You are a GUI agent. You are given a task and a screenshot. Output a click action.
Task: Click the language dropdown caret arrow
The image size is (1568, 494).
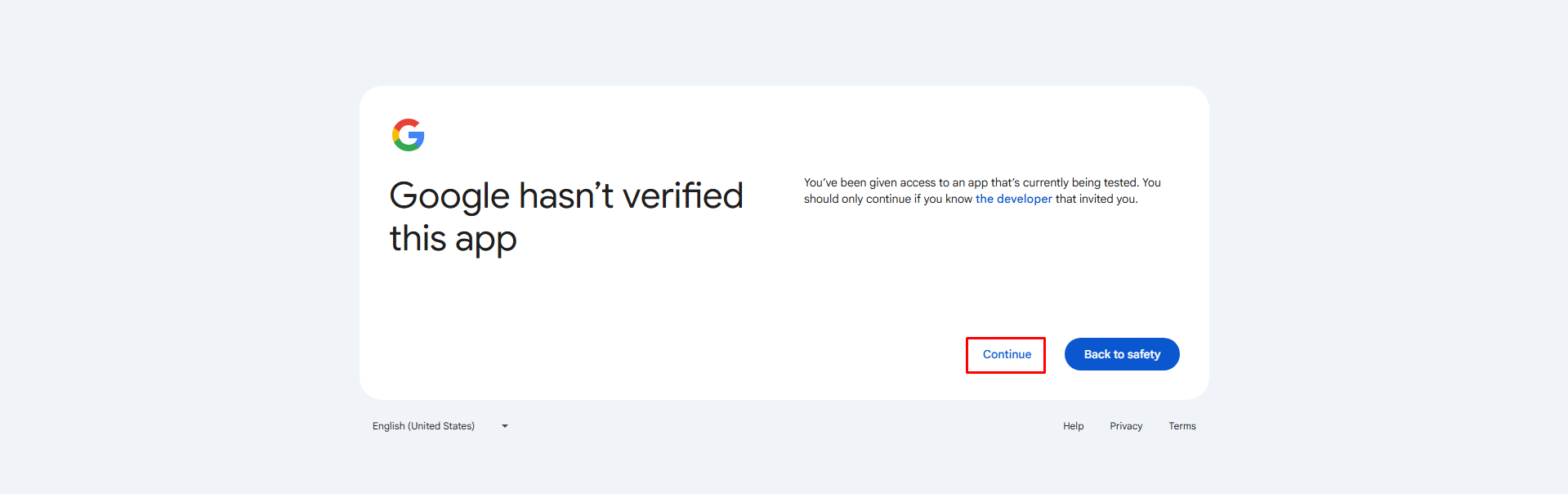point(505,426)
